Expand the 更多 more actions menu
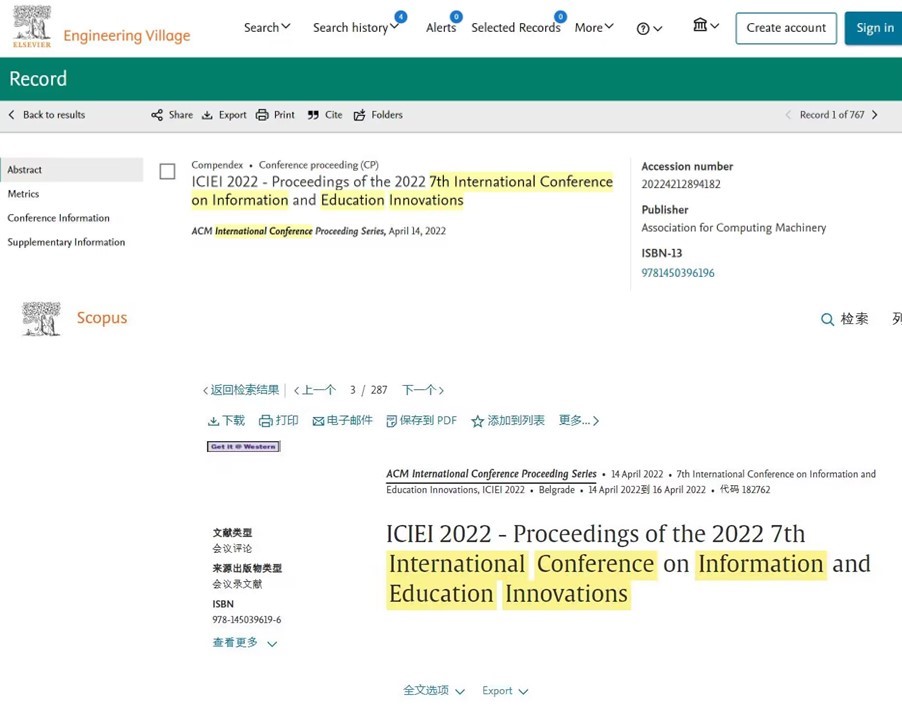The height and width of the screenshot is (717, 902). tap(579, 421)
